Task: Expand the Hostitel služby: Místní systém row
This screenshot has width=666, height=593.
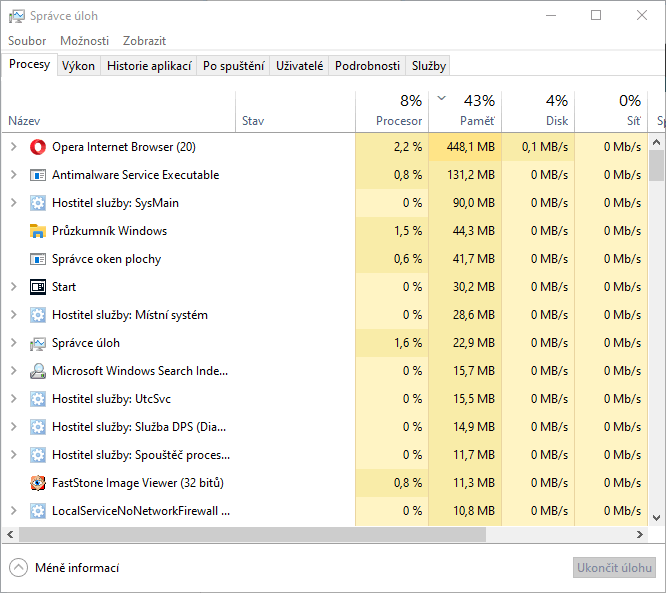Action: coord(13,315)
